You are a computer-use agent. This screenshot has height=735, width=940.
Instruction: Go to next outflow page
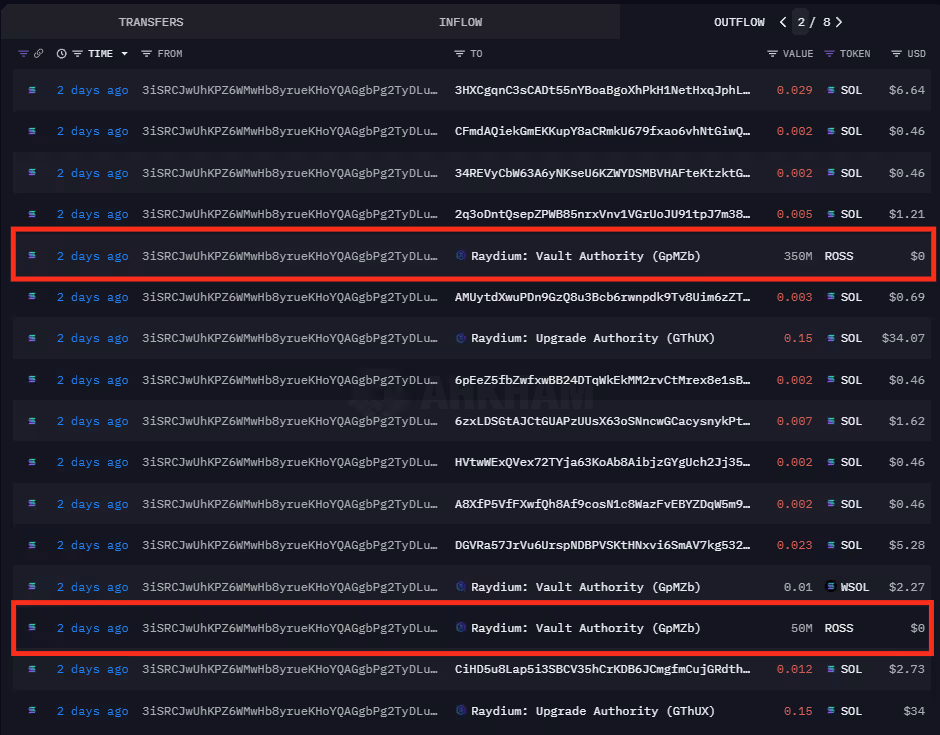click(x=839, y=22)
